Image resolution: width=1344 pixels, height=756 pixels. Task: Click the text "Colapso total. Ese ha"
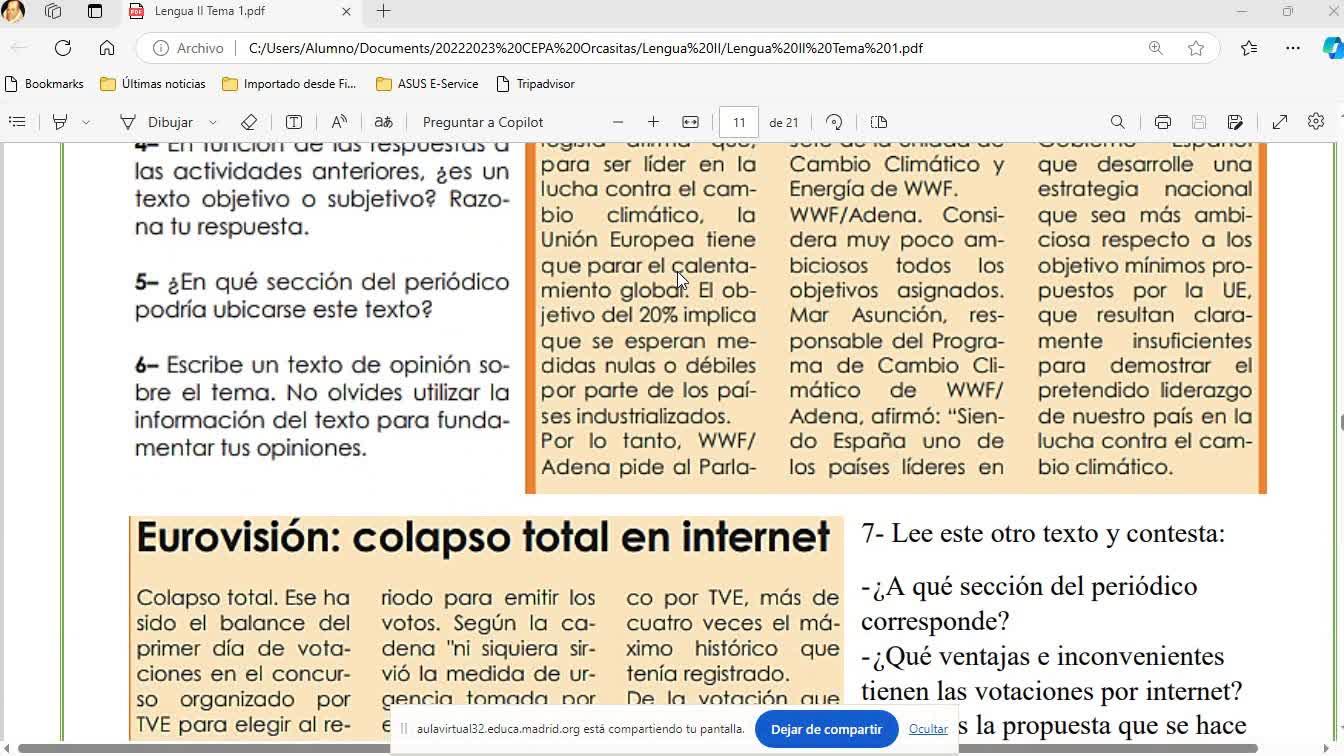pos(243,598)
